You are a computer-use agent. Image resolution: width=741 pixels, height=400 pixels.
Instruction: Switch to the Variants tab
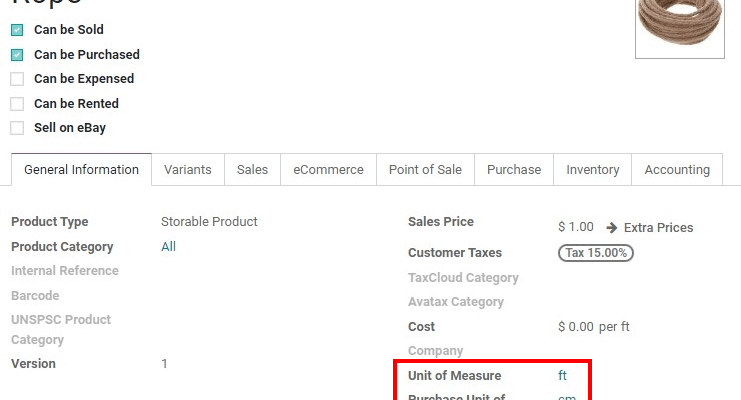click(x=188, y=170)
